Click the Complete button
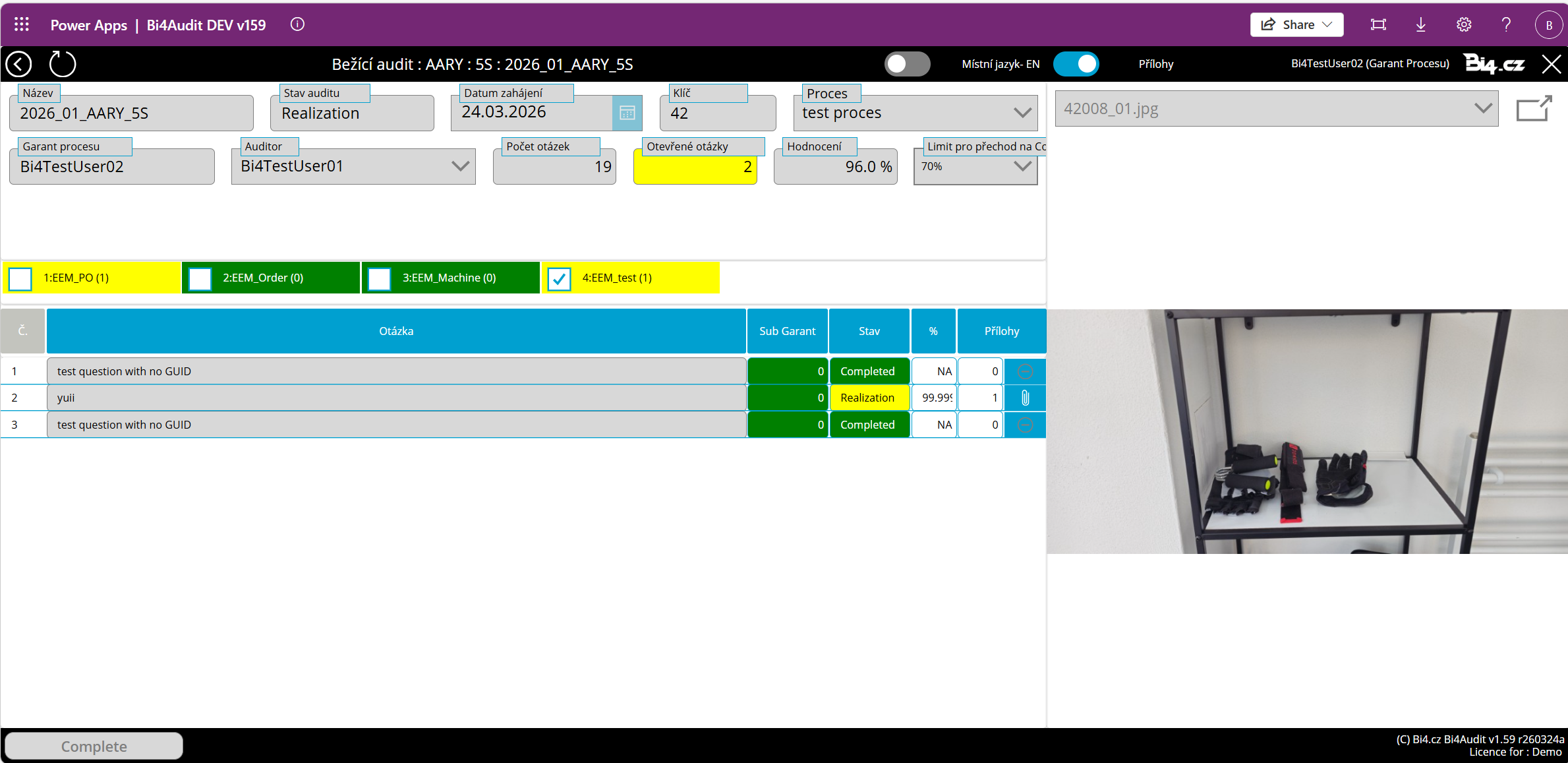 94,746
